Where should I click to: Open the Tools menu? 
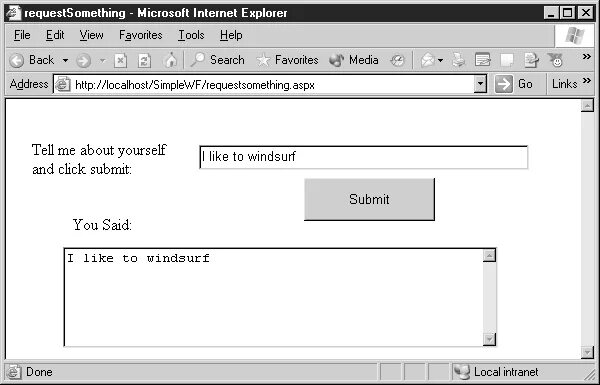(191, 35)
